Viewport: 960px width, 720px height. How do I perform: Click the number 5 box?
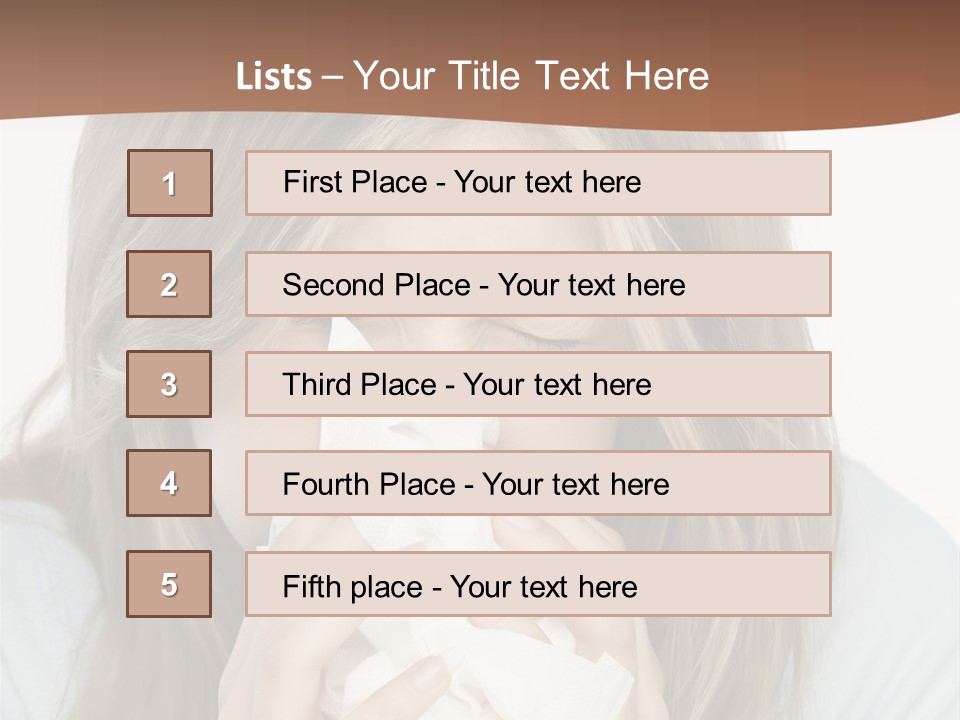[169, 584]
